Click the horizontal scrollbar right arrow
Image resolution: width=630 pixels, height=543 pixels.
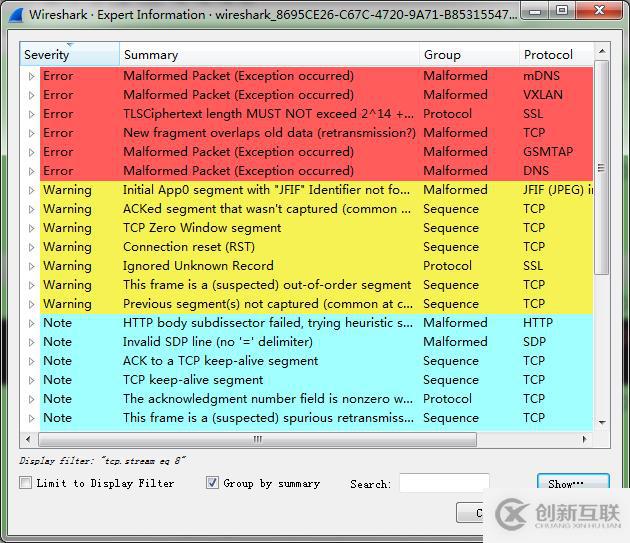(585, 439)
